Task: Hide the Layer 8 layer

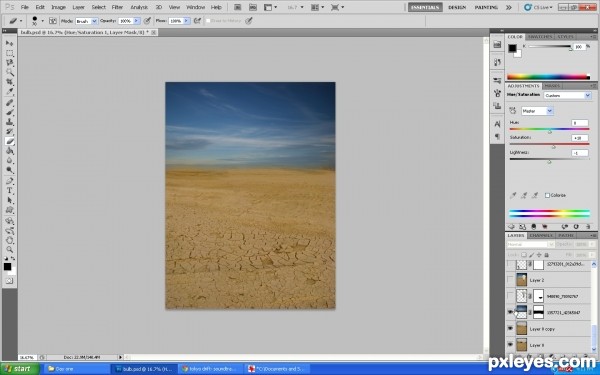Action: (x=510, y=344)
